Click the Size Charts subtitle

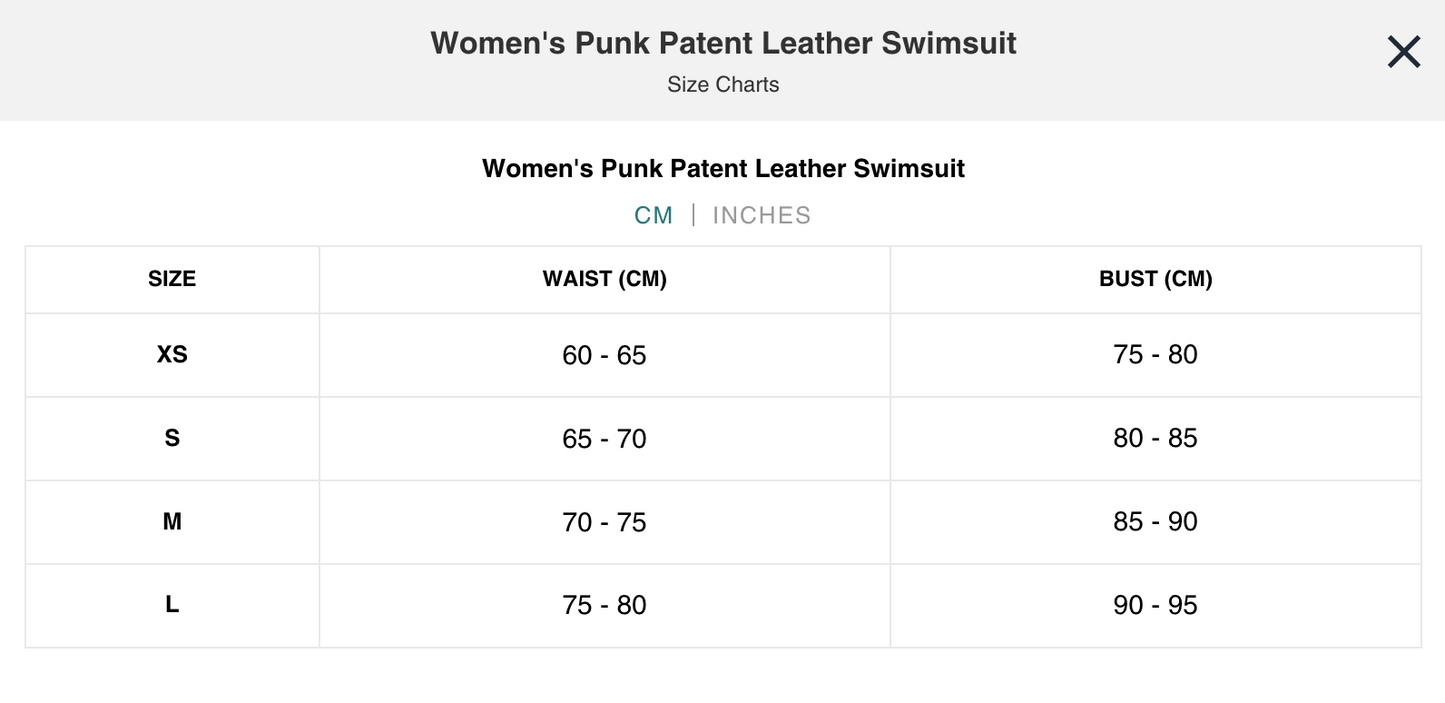click(x=722, y=84)
